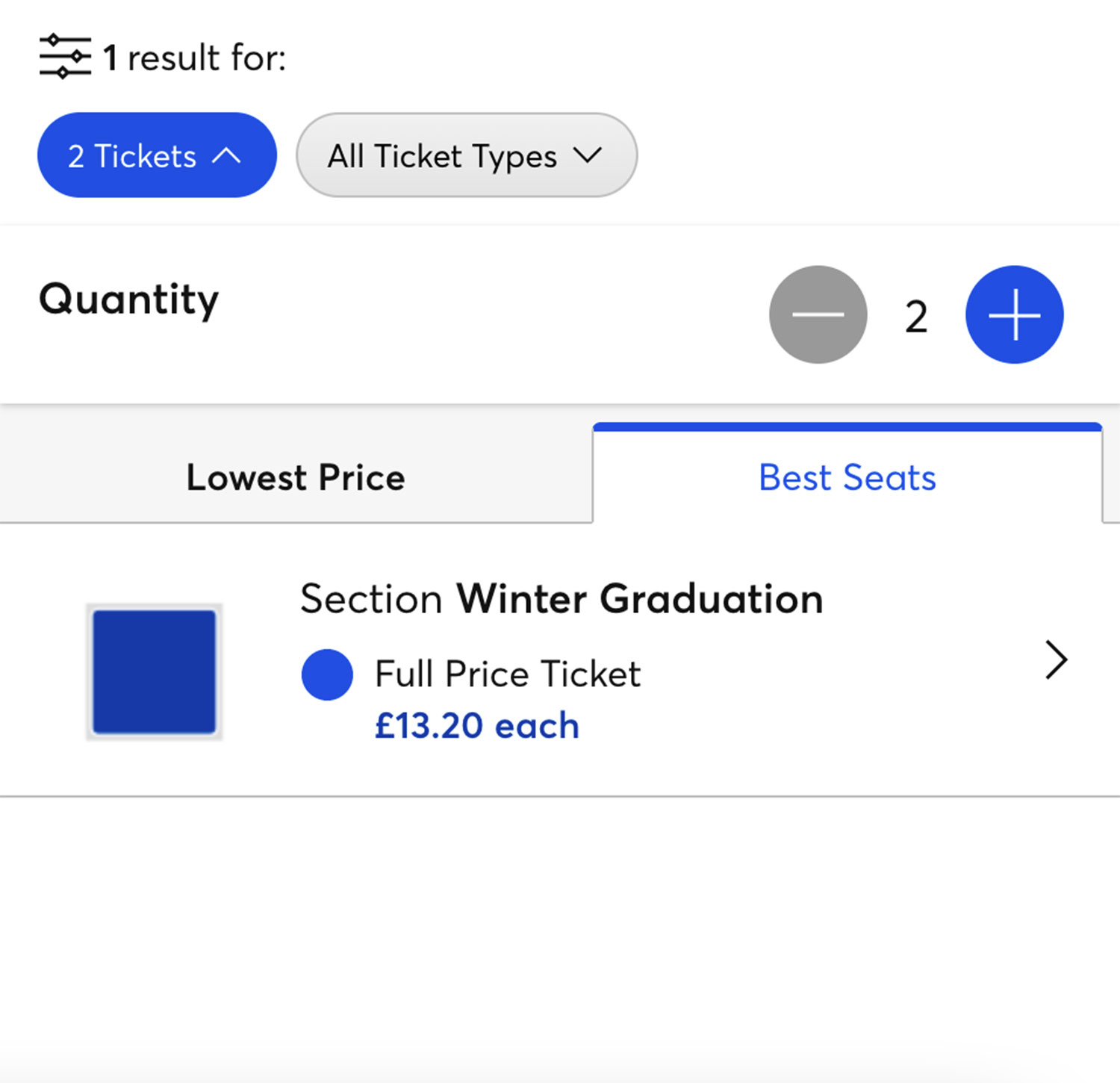Open the All Ticket Types dropdown
Screen dimensions: 1120x1083
click(x=467, y=155)
